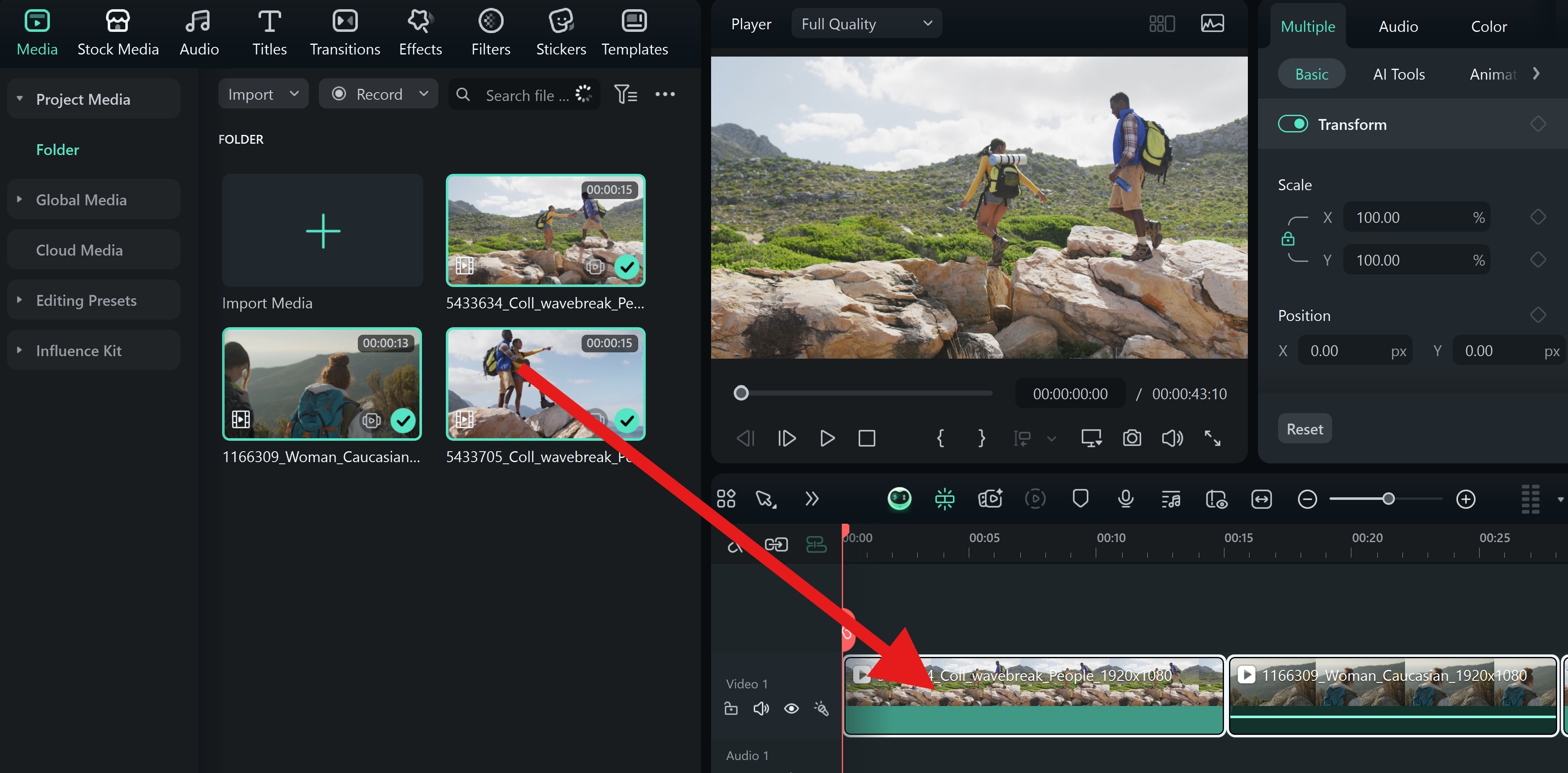The width and height of the screenshot is (1568, 773).
Task: Click the fit timeline to window icon
Action: [x=1261, y=499]
